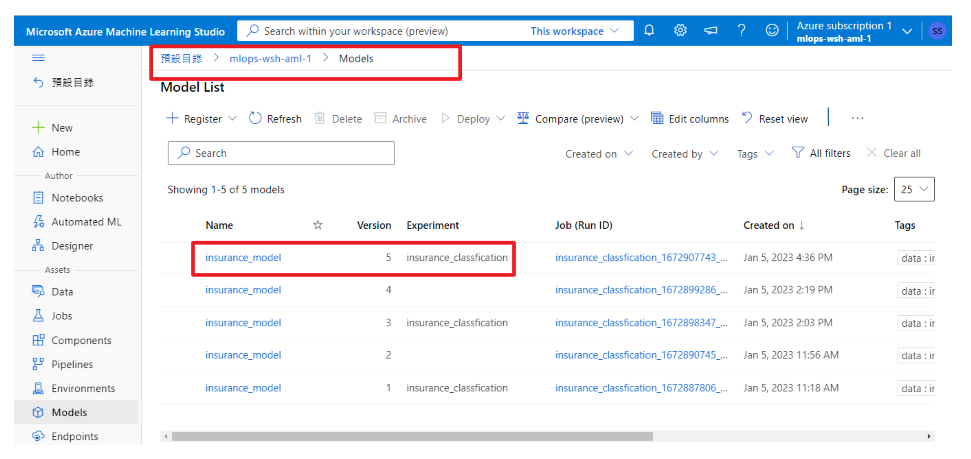Open the Created on filter dropdown
The height and width of the screenshot is (459, 971).
pyautogui.click(x=598, y=154)
